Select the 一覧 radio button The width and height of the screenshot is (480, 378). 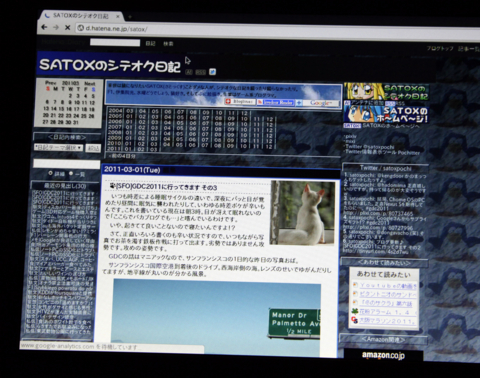point(71,174)
